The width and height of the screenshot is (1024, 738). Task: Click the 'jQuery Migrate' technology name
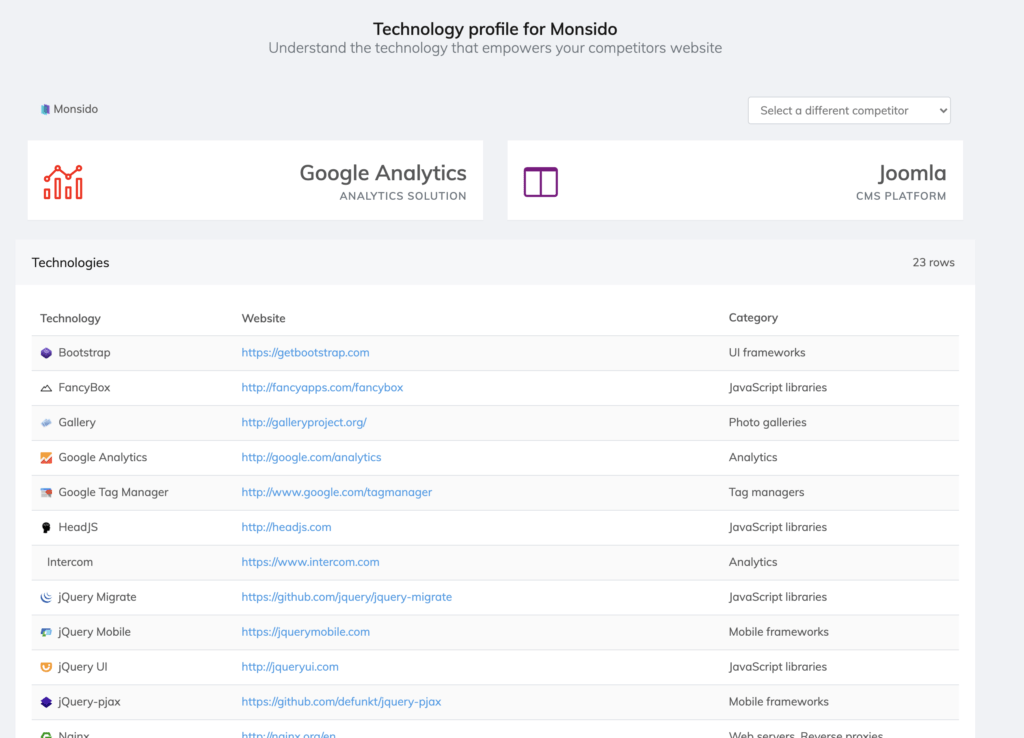pos(97,597)
